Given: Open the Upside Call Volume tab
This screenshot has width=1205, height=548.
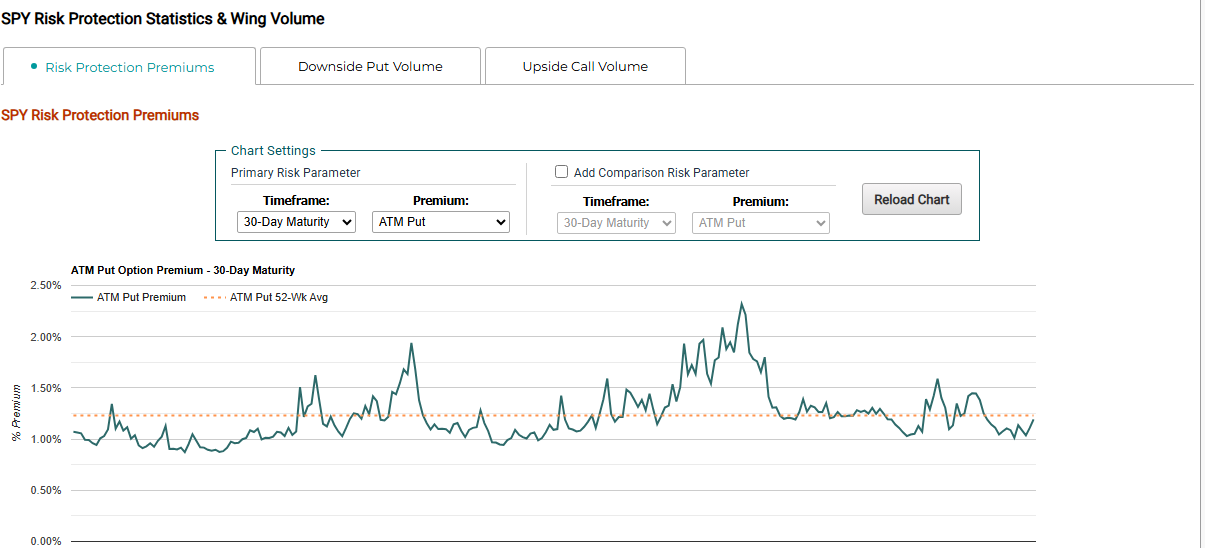Looking at the screenshot, I should [x=585, y=66].
